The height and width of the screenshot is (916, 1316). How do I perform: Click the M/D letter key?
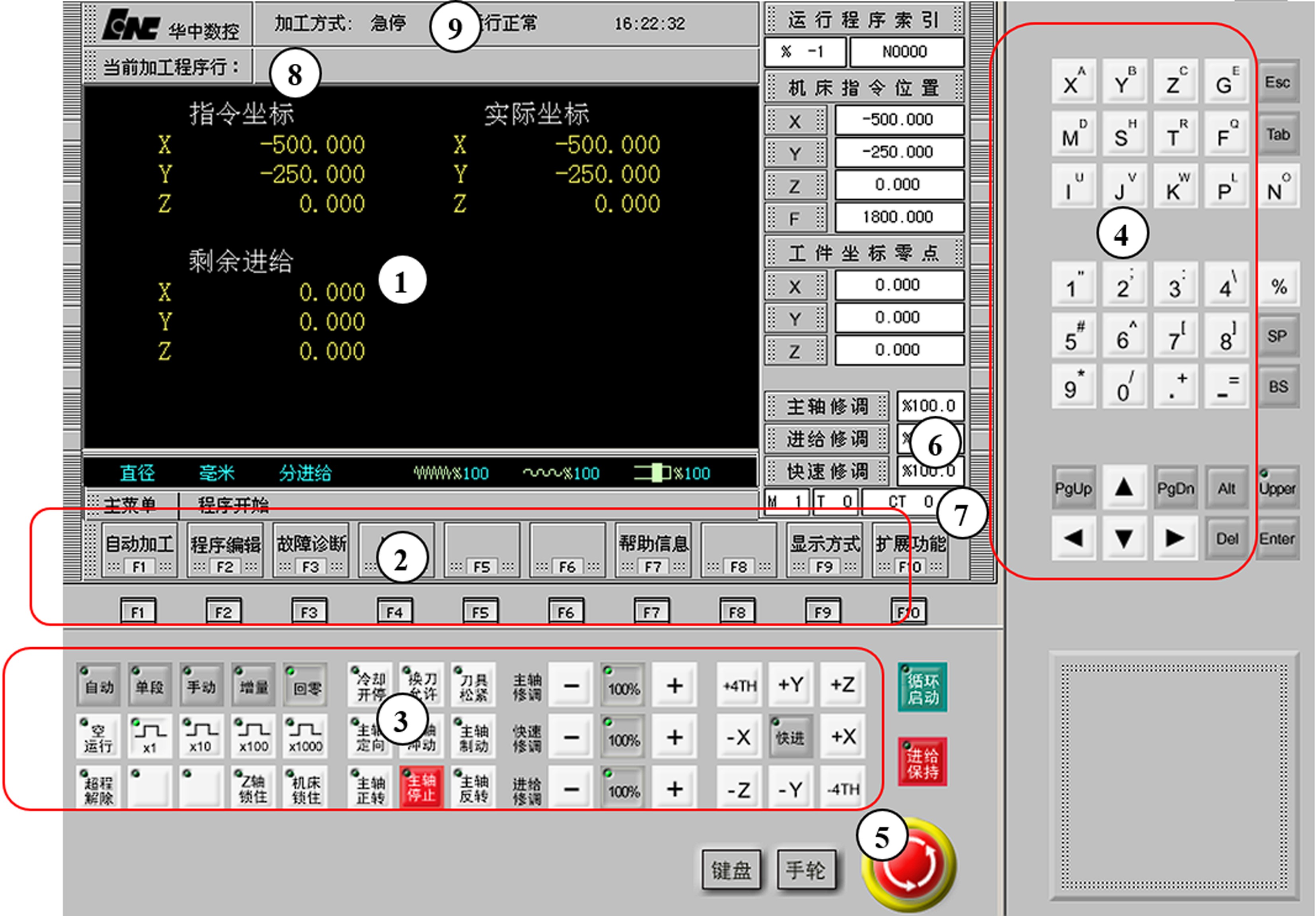1073,134
